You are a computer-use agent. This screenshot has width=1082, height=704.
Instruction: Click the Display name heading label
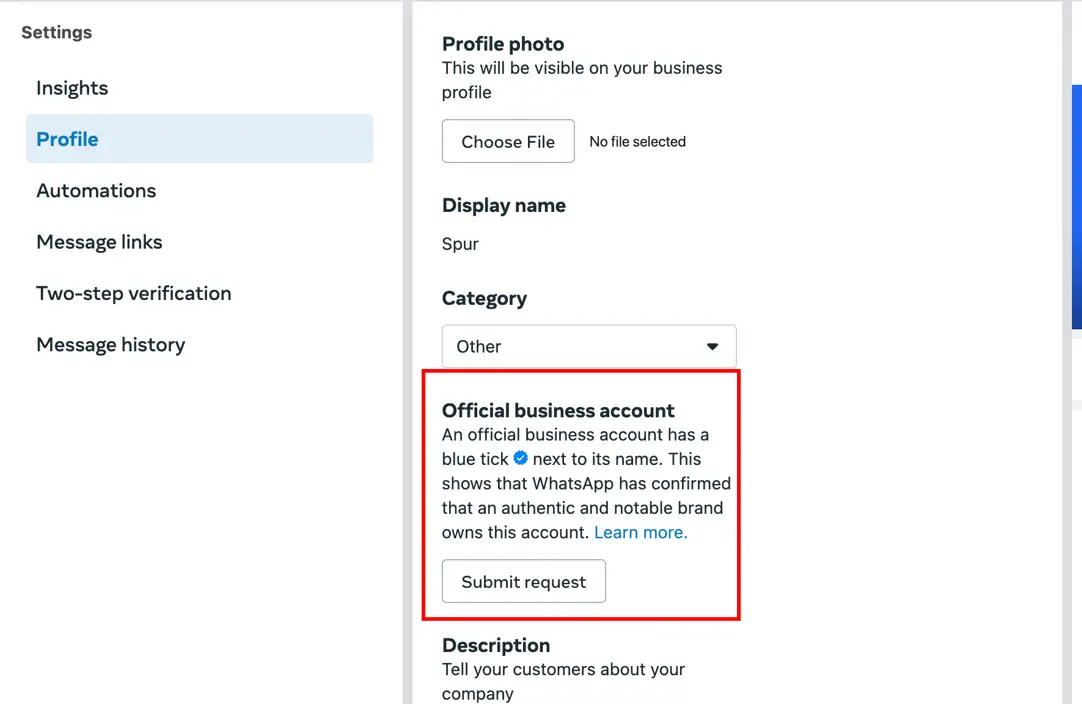pos(504,205)
